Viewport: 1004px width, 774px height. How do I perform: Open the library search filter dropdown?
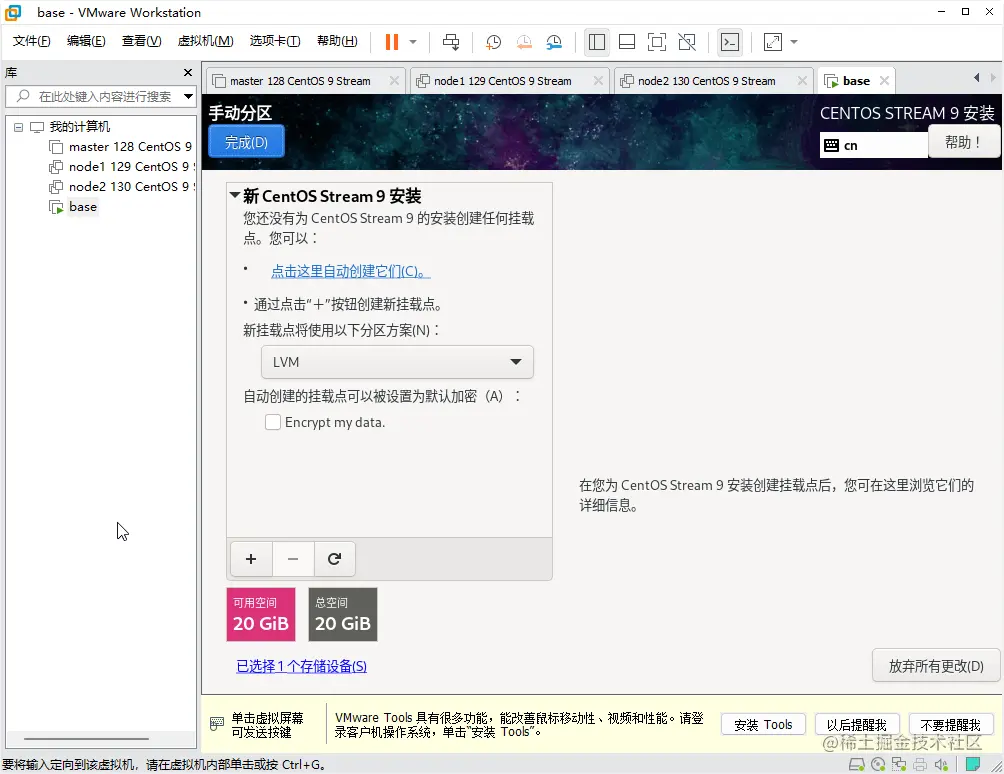[x=188, y=97]
